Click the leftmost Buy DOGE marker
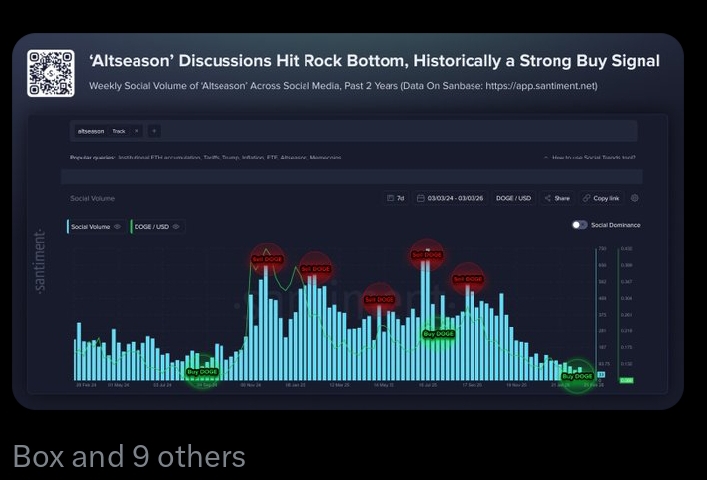 tap(202, 371)
